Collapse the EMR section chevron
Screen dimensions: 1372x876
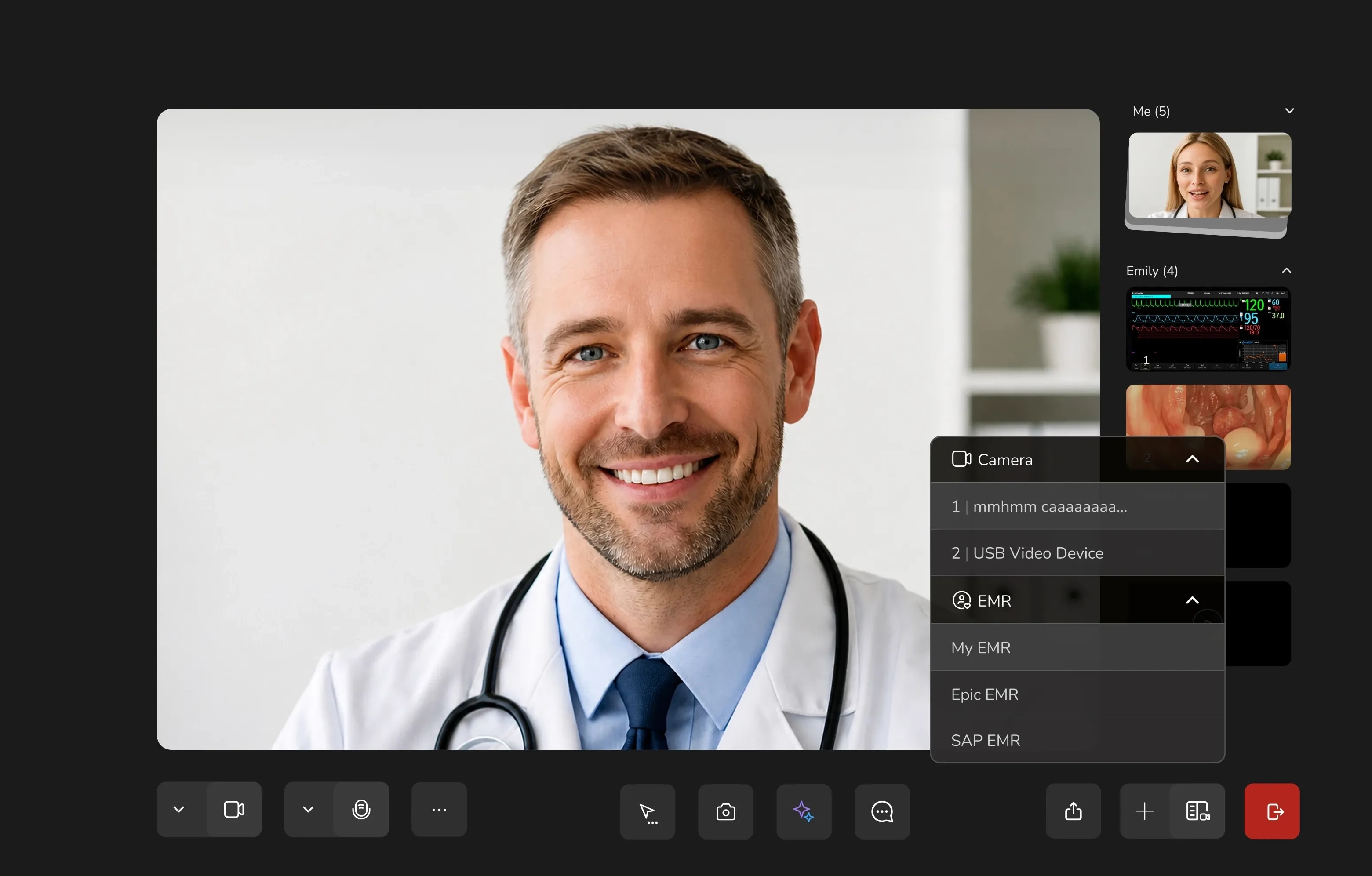(x=1193, y=600)
